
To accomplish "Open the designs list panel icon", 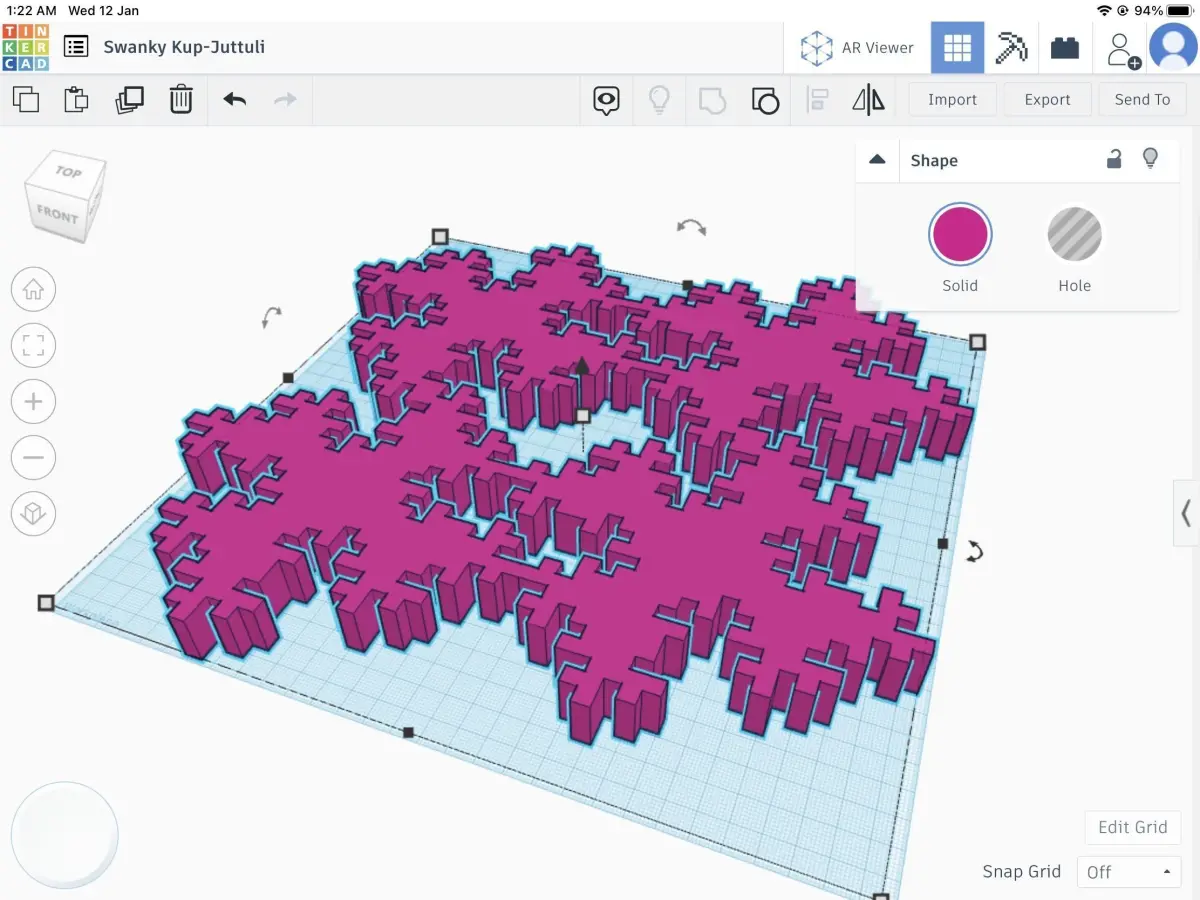I will pyautogui.click(x=76, y=47).
